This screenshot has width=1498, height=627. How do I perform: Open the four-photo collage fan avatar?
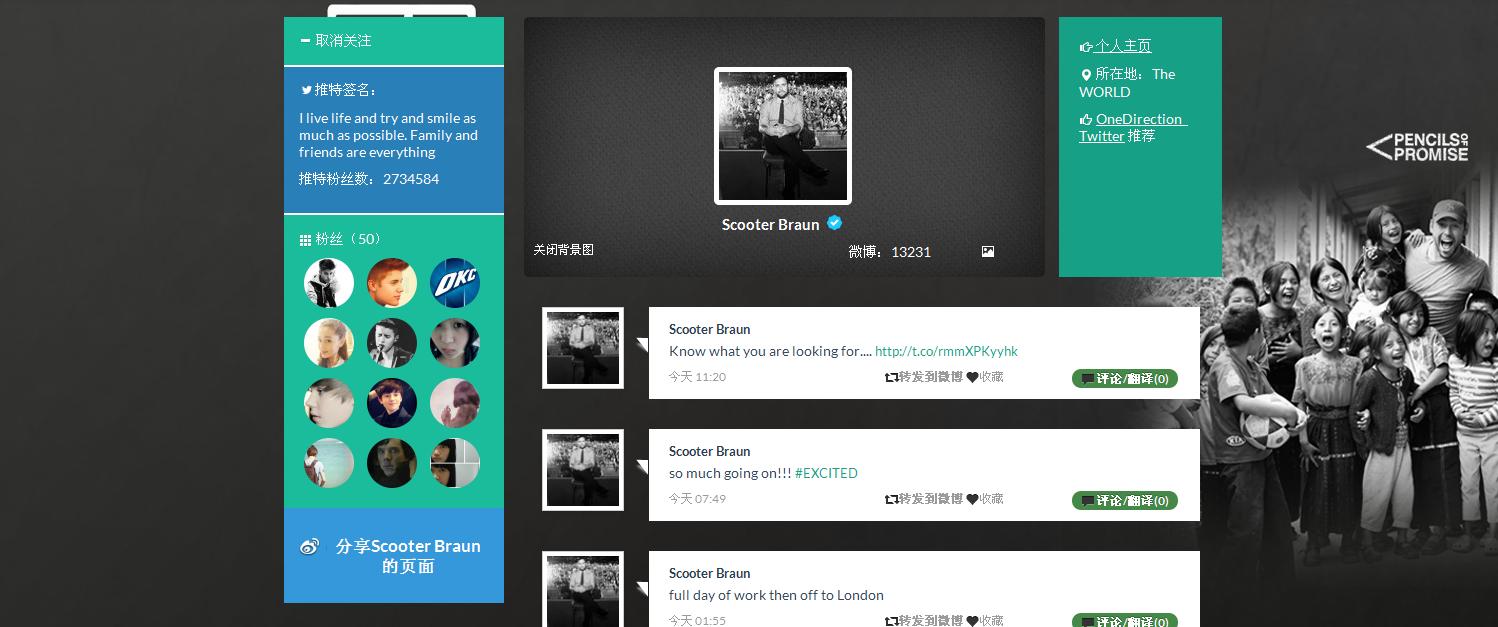[455, 463]
